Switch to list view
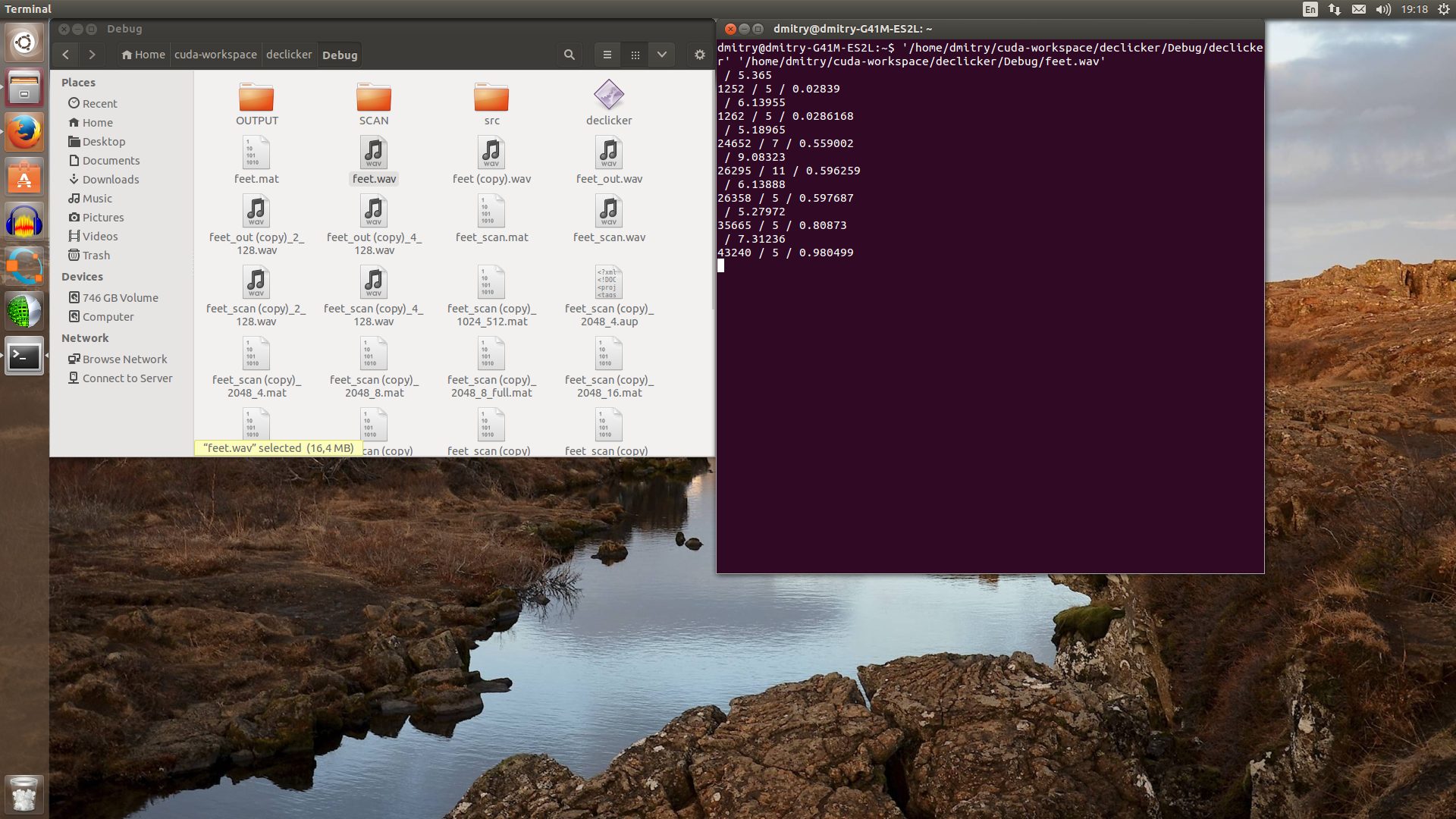Screen dimensions: 1456x819 tap(607, 55)
